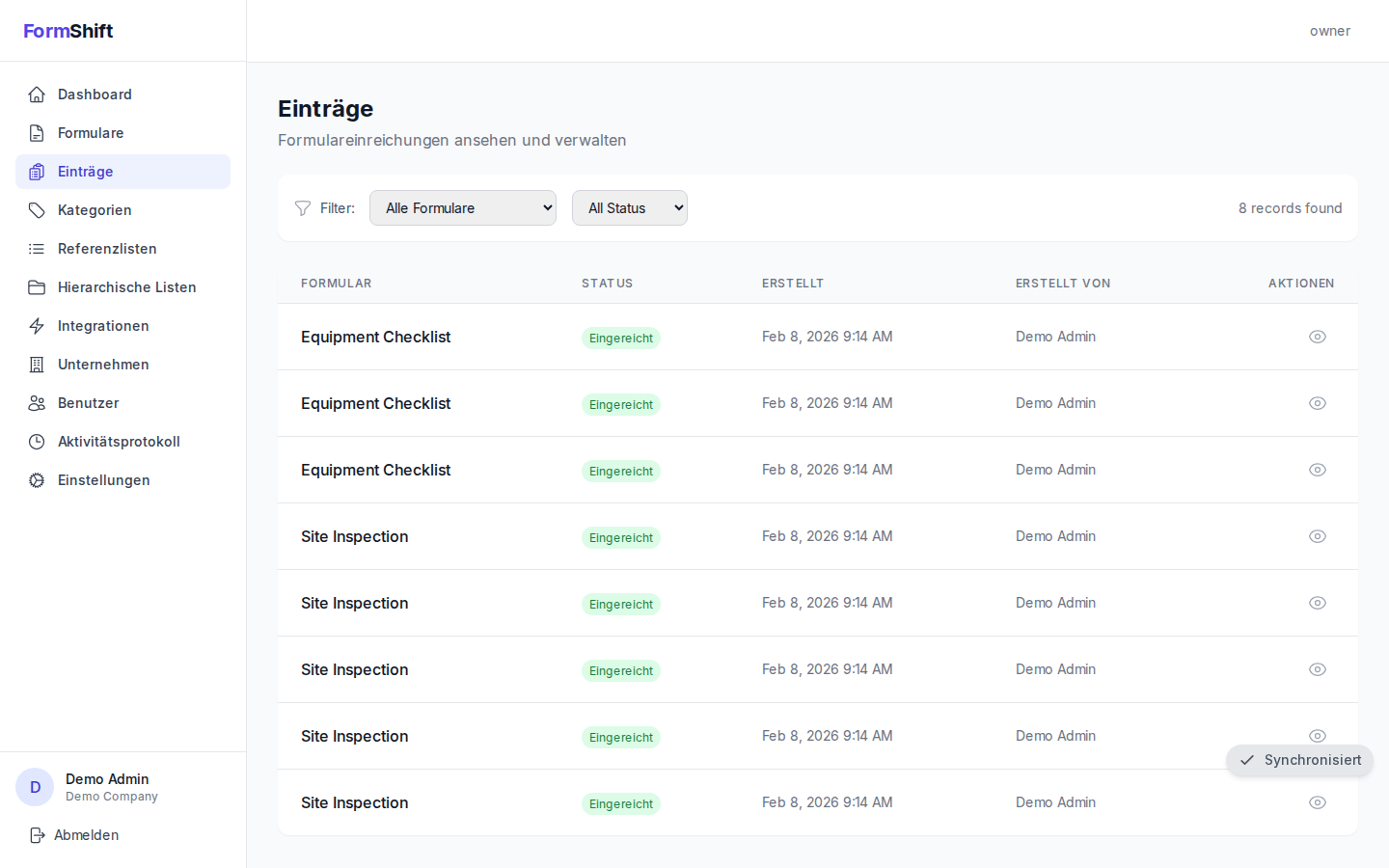Open Formulare via its document icon

point(37,133)
